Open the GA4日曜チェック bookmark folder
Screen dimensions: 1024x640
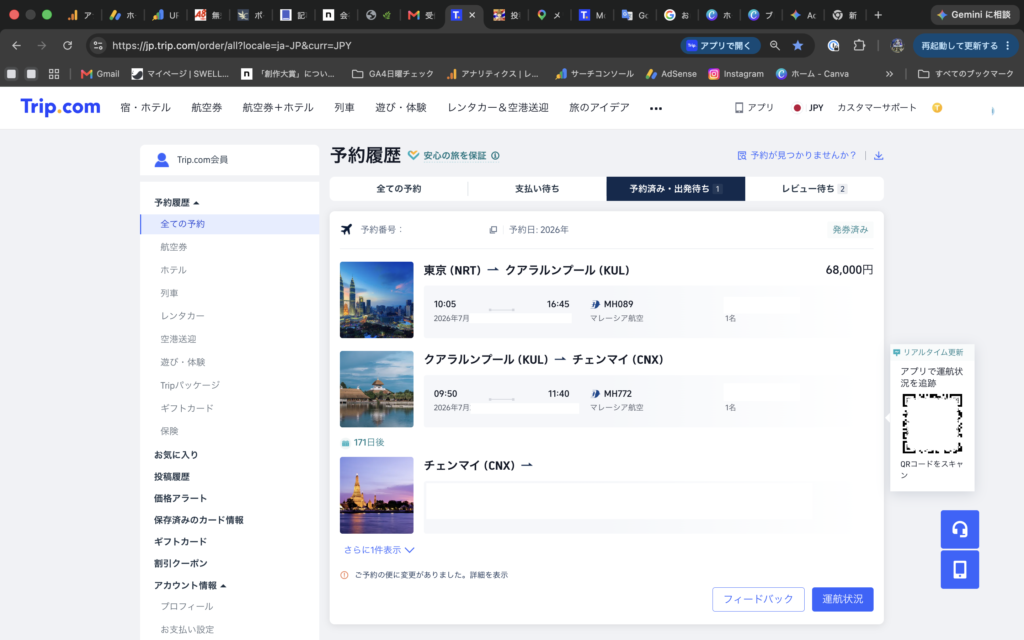coord(392,74)
